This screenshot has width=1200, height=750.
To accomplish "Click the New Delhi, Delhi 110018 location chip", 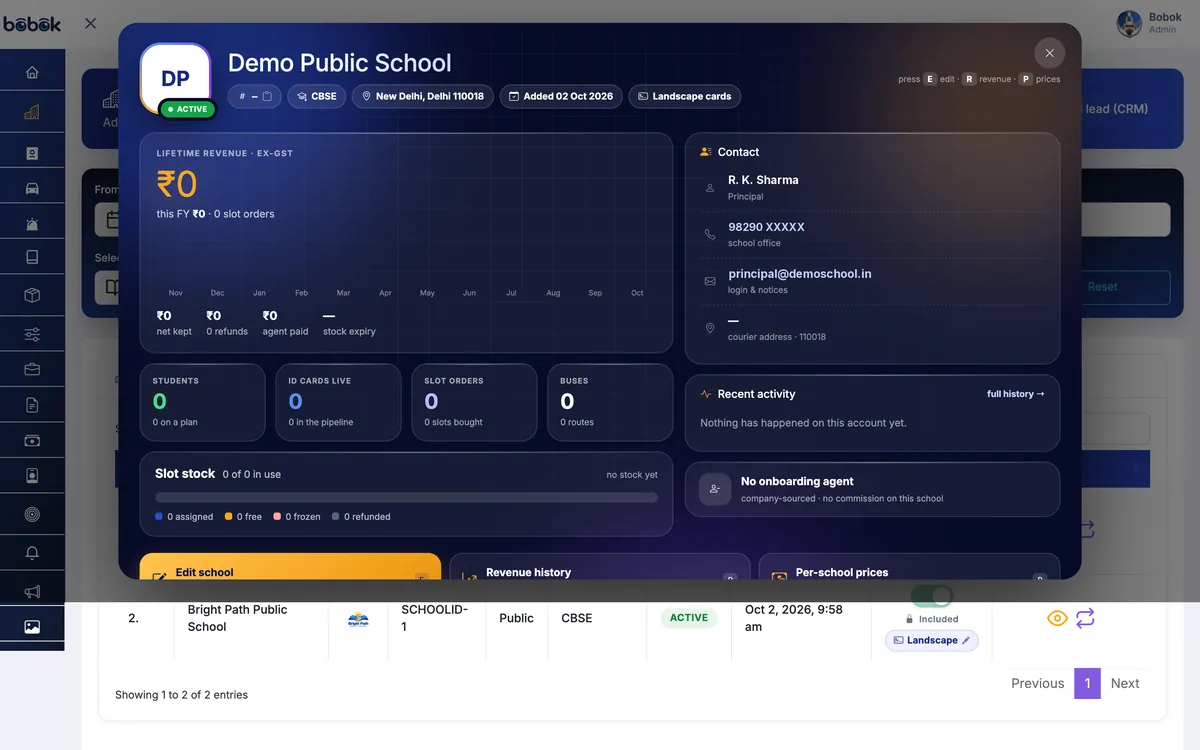I will pyautogui.click(x=422, y=96).
